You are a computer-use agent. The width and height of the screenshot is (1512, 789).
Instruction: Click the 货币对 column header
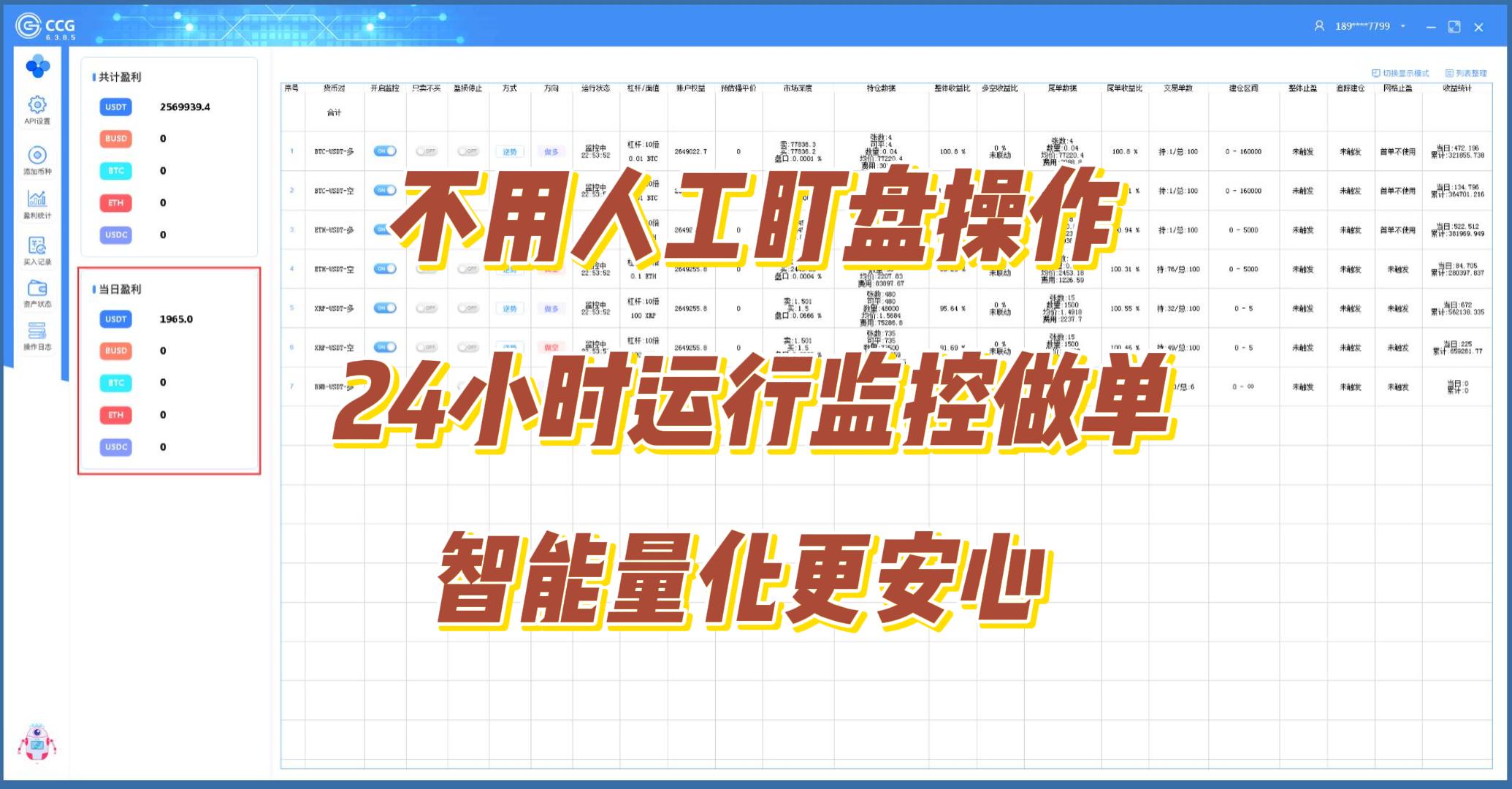(x=334, y=88)
